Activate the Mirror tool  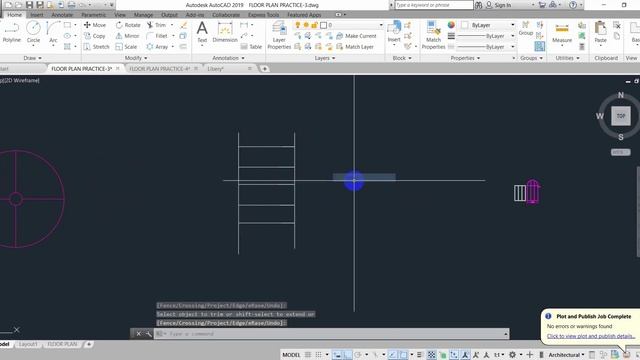pyautogui.click(x=127, y=36)
